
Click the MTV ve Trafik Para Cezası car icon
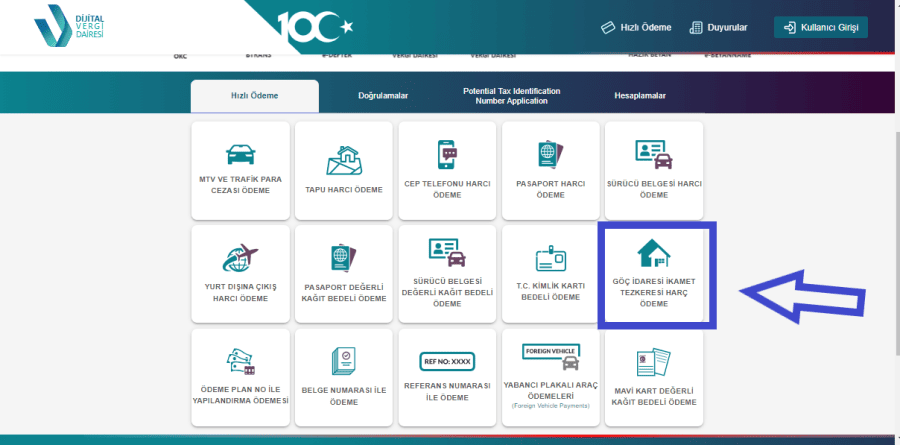(x=241, y=155)
